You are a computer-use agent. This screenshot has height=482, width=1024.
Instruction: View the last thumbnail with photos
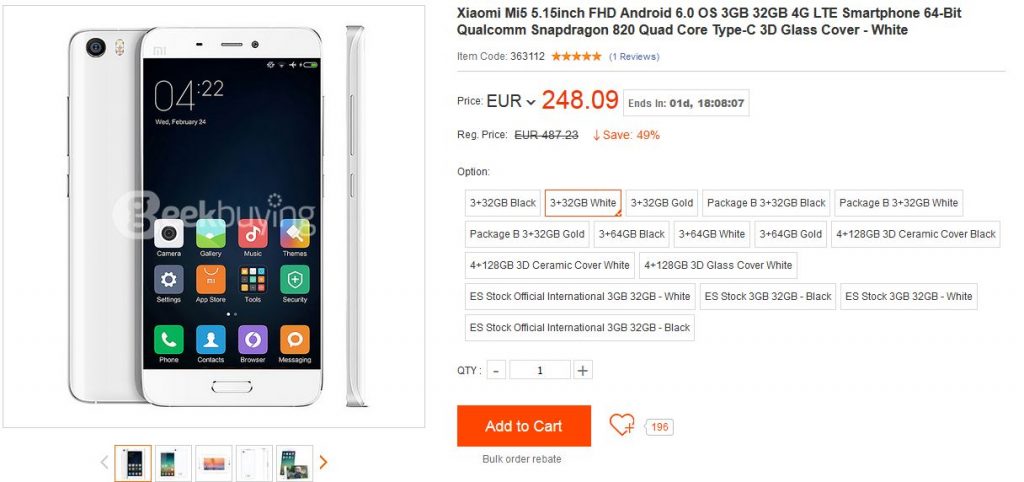295,463
